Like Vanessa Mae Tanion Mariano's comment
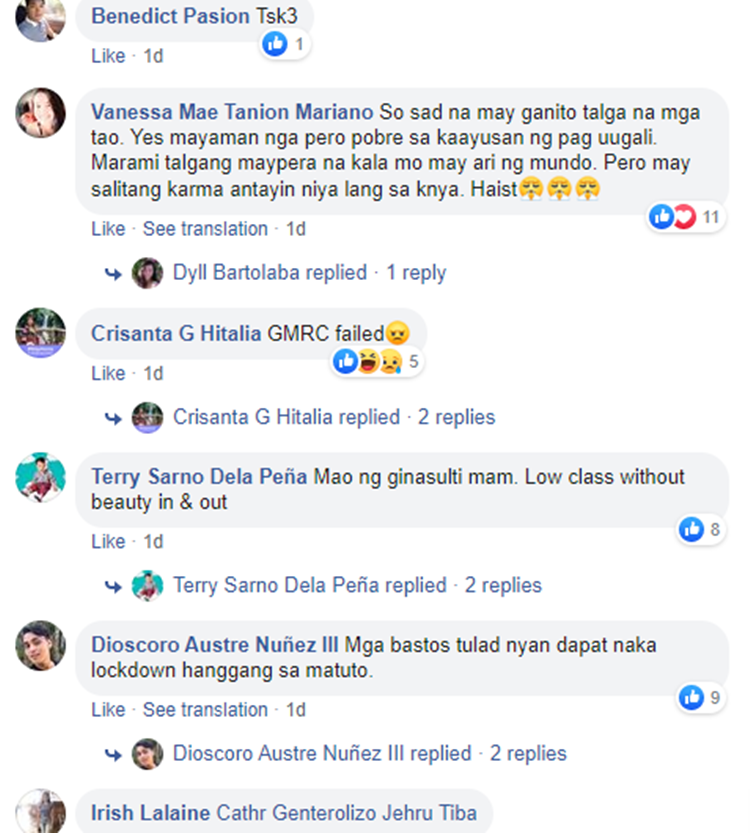The image size is (750, 833). click(x=108, y=229)
